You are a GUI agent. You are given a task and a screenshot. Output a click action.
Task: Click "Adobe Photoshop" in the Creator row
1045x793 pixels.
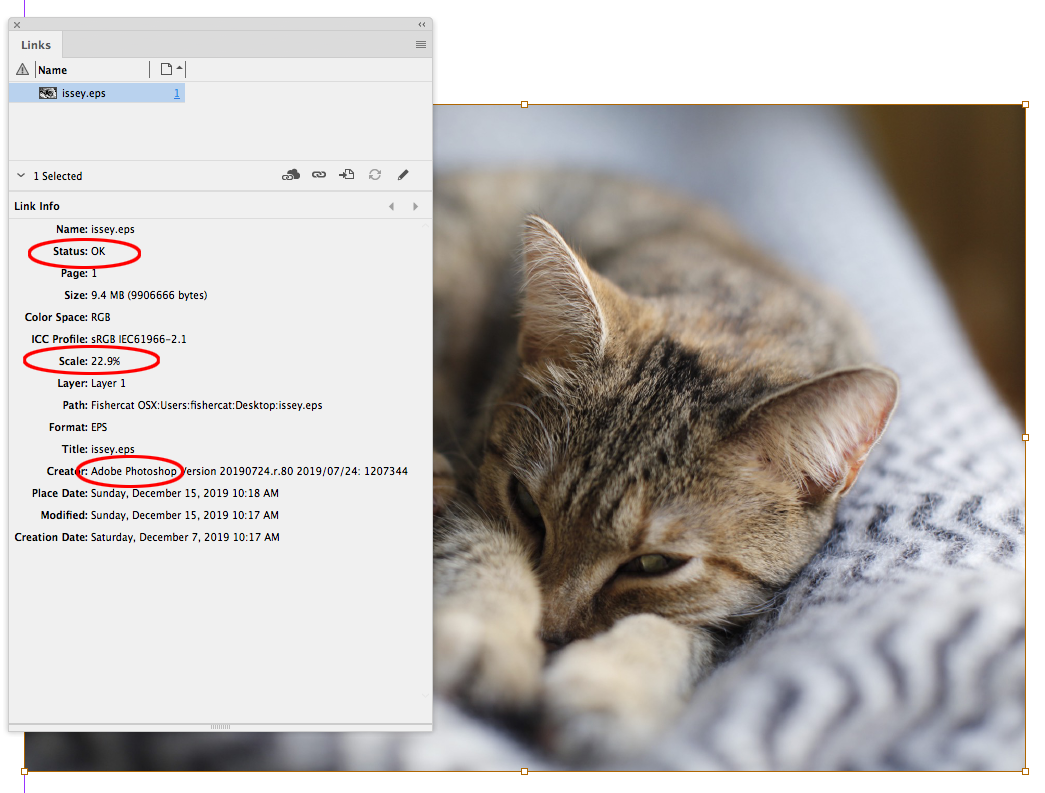click(x=133, y=471)
